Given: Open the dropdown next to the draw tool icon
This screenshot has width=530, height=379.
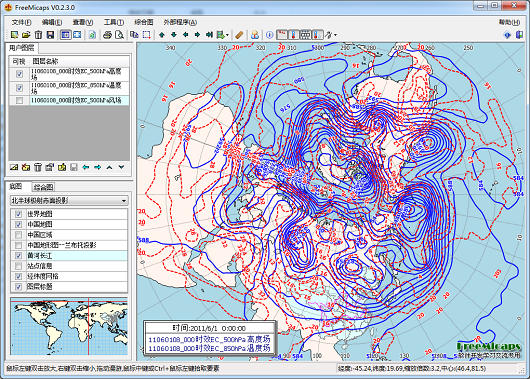Looking at the screenshot, I should click(x=335, y=35).
